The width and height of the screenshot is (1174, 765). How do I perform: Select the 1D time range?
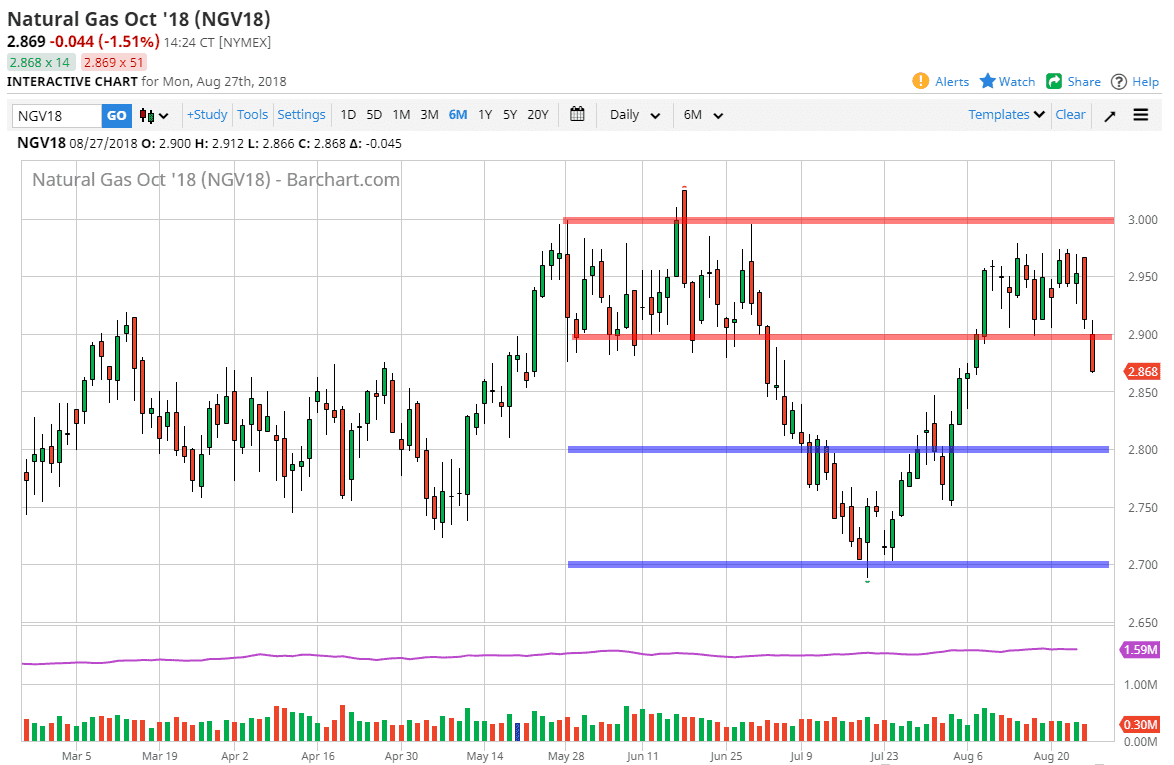[348, 115]
